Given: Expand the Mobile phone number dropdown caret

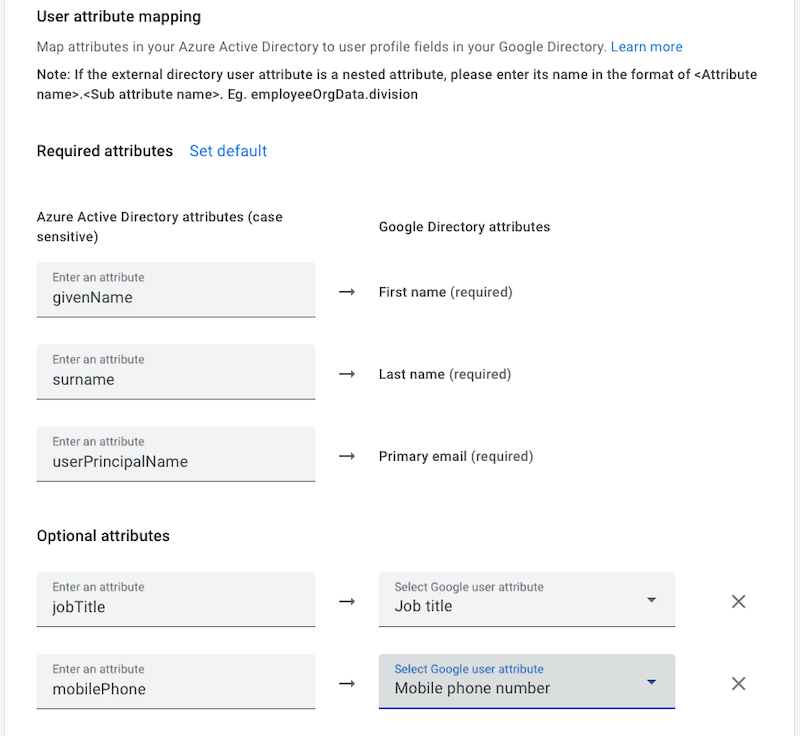Looking at the screenshot, I should coord(651,682).
